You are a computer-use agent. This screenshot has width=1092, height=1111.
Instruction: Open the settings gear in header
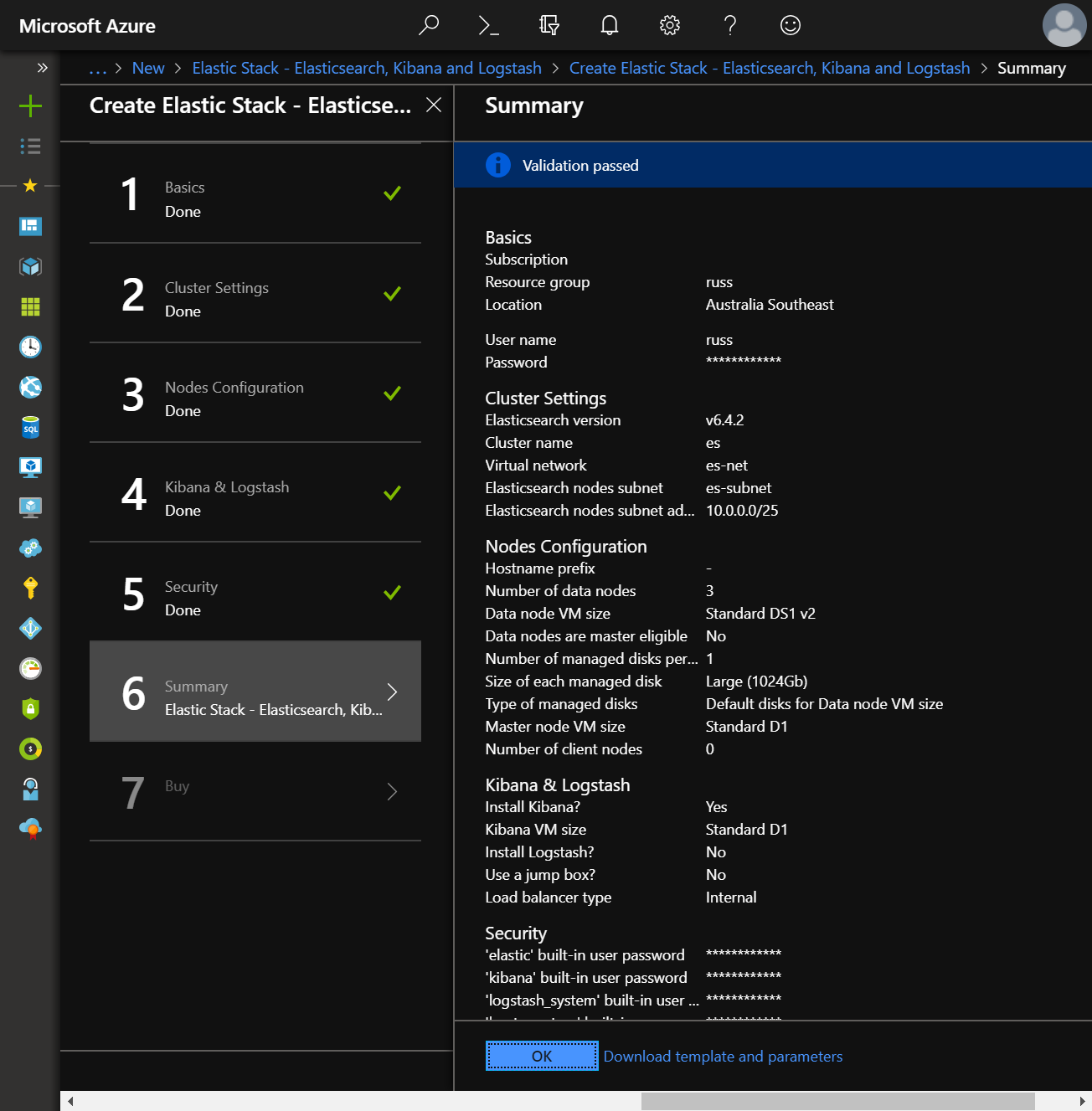(670, 26)
